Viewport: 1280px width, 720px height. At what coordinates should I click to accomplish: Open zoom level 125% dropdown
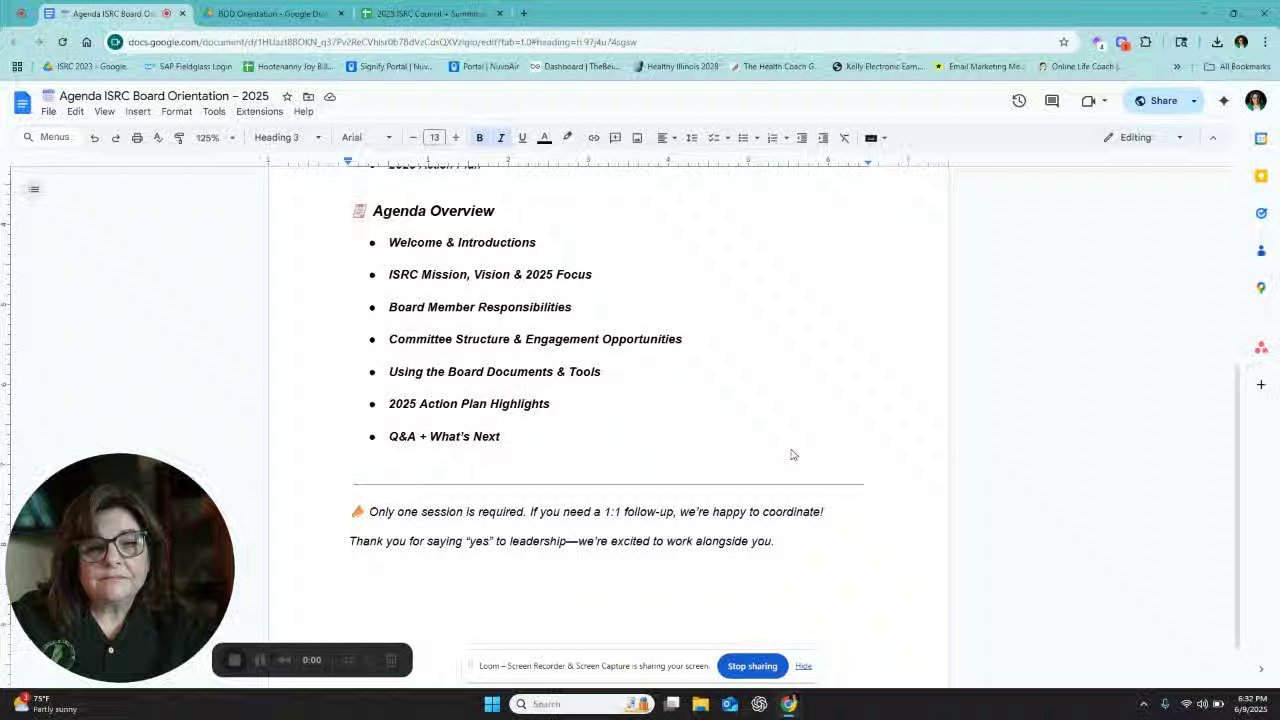216,138
